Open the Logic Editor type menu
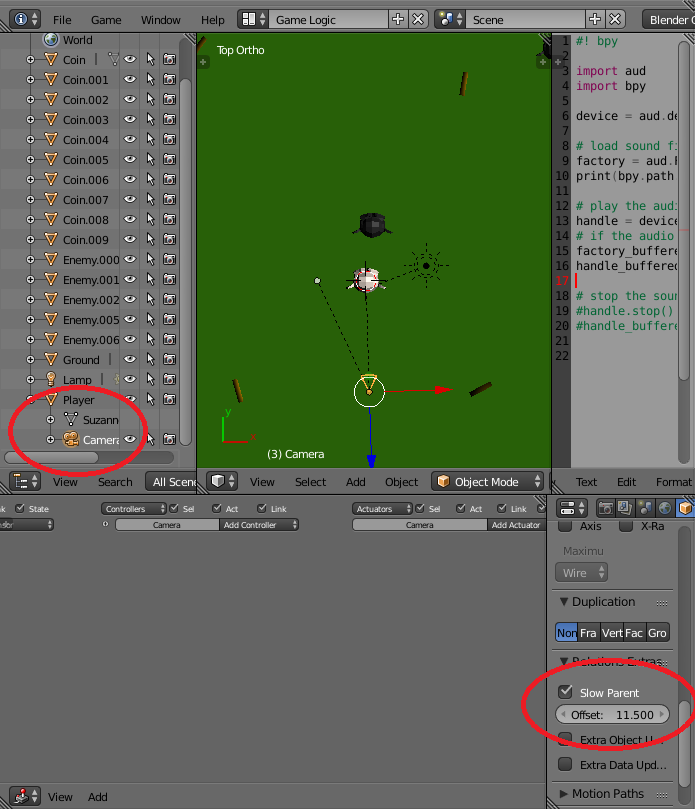Image resolution: width=695 pixels, height=809 pixels. [x=25, y=796]
